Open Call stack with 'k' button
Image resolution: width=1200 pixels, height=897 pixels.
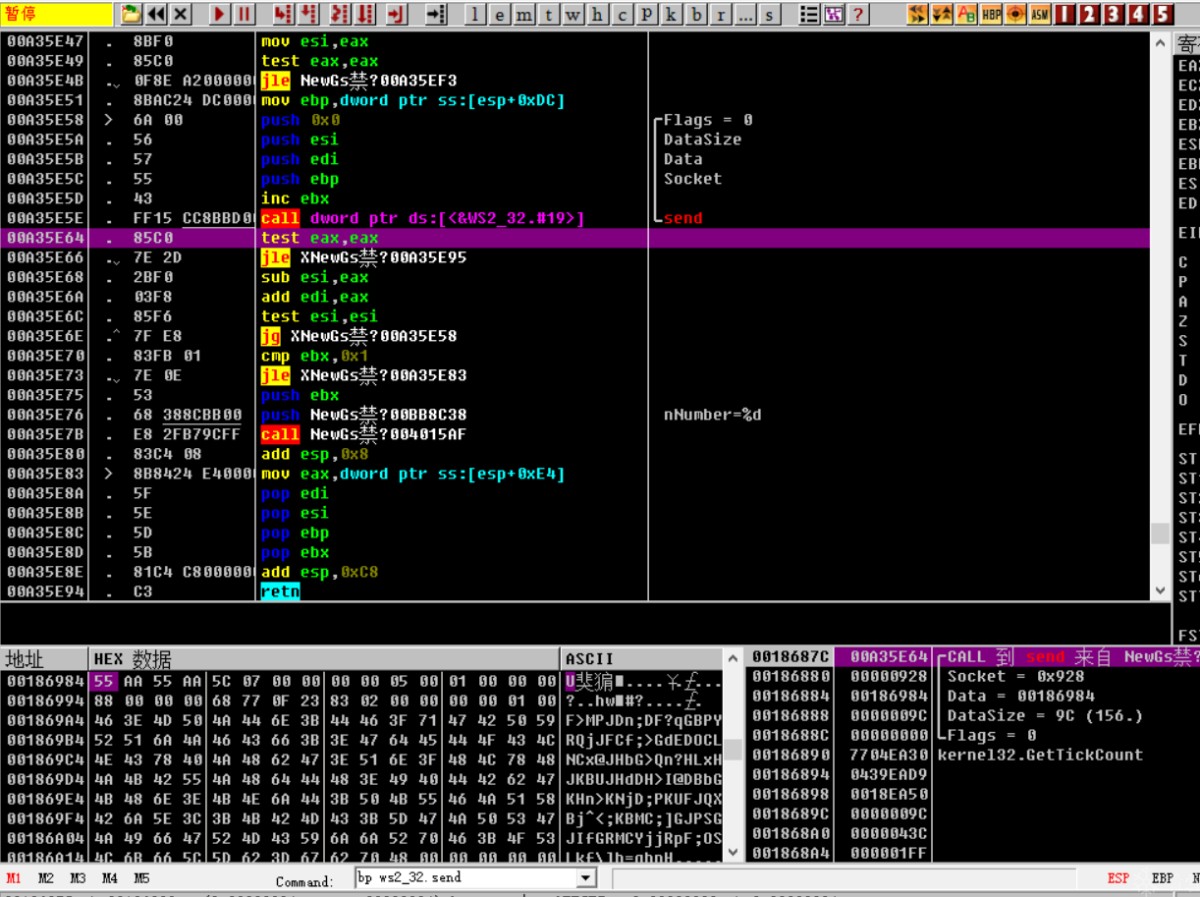click(670, 14)
